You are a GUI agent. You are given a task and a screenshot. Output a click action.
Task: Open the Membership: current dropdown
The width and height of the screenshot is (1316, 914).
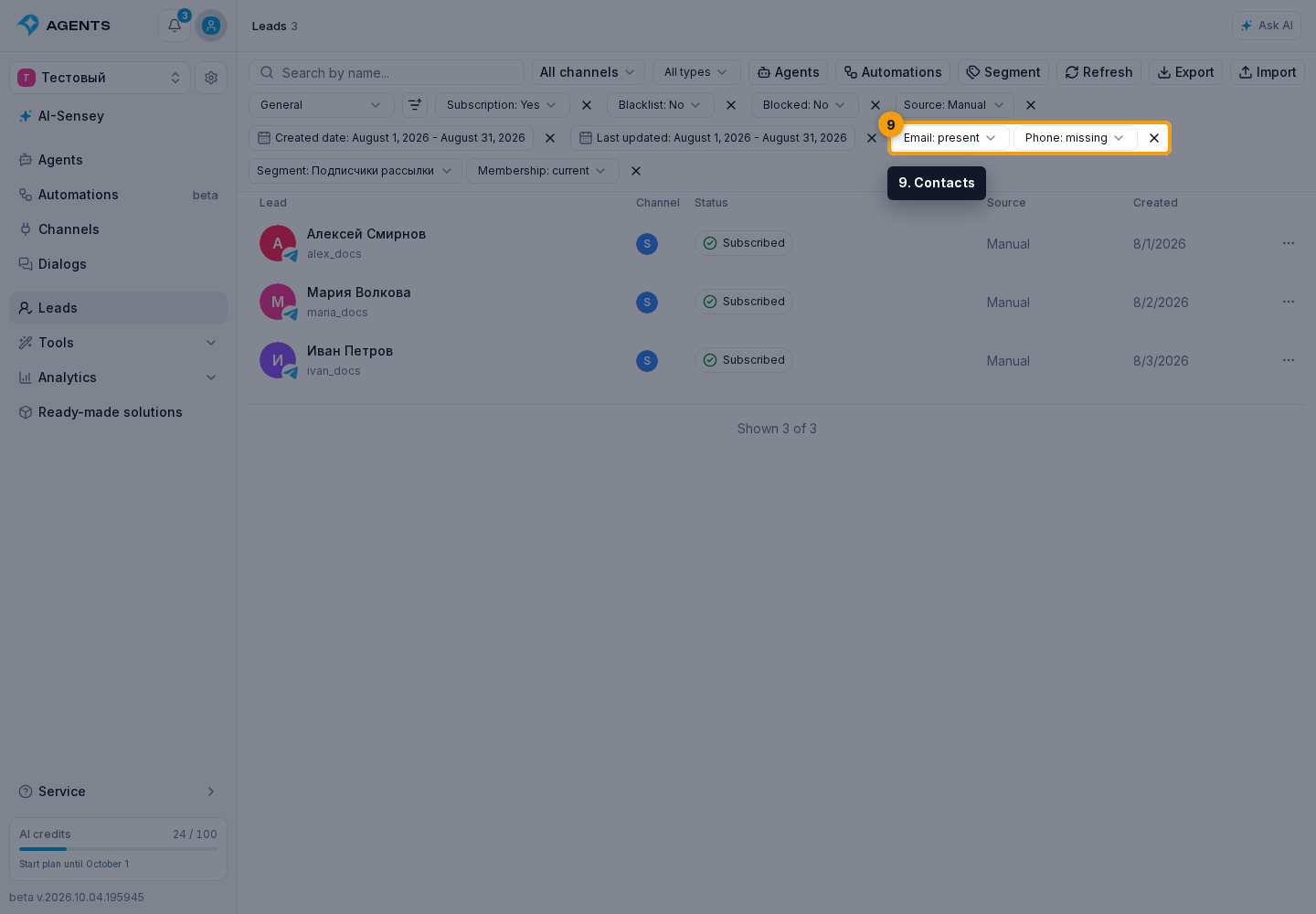542,171
